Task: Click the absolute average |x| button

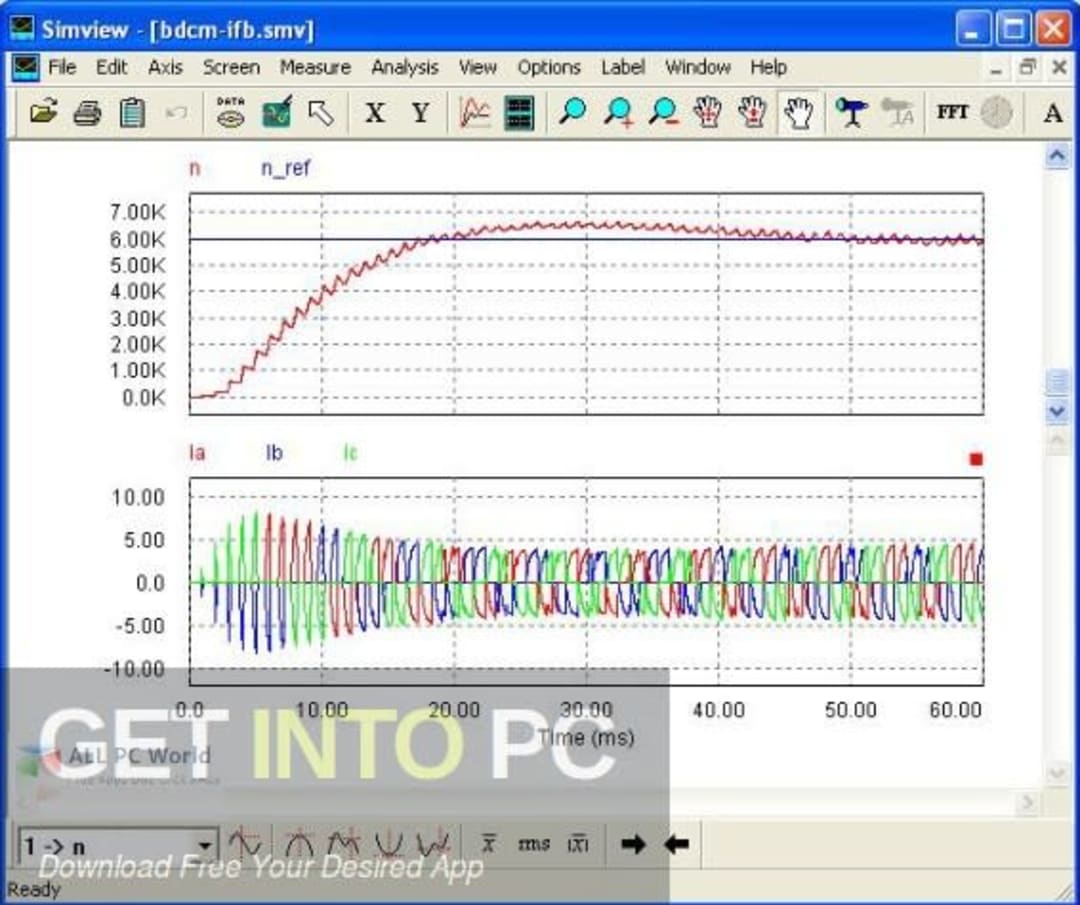Action: click(x=578, y=844)
